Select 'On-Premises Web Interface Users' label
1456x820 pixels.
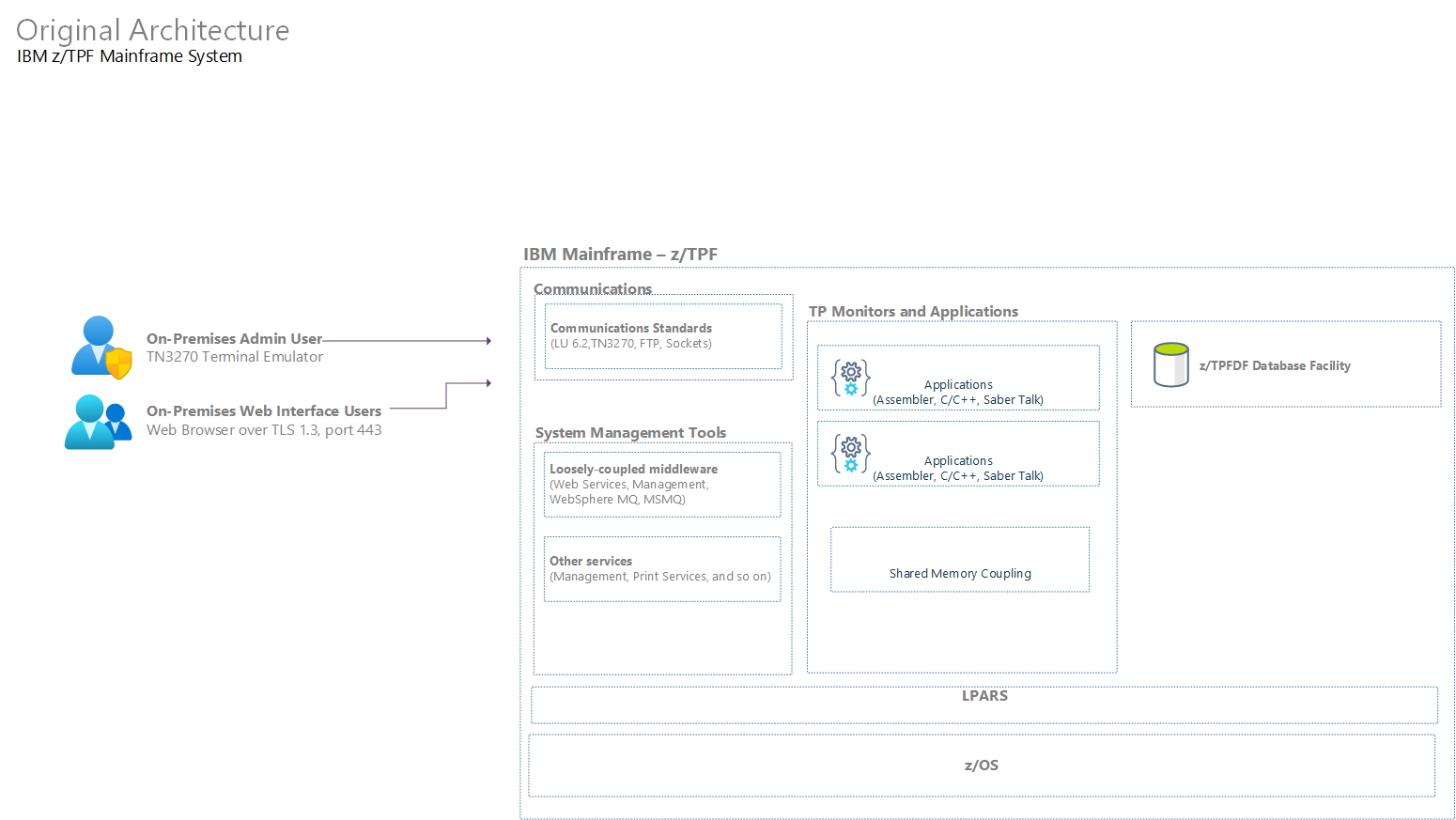(x=264, y=411)
